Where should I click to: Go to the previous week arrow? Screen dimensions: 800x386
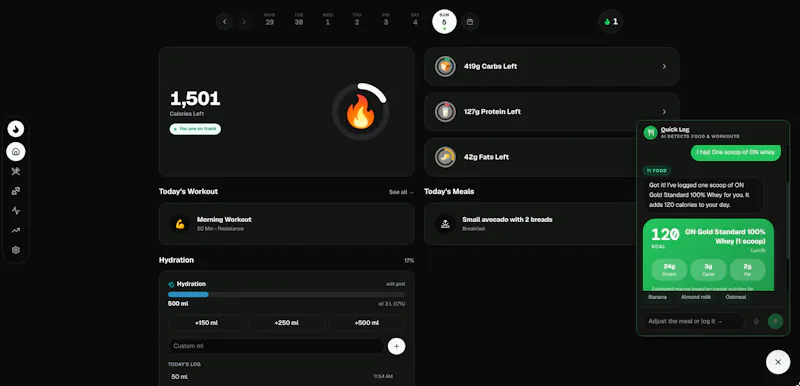point(224,21)
